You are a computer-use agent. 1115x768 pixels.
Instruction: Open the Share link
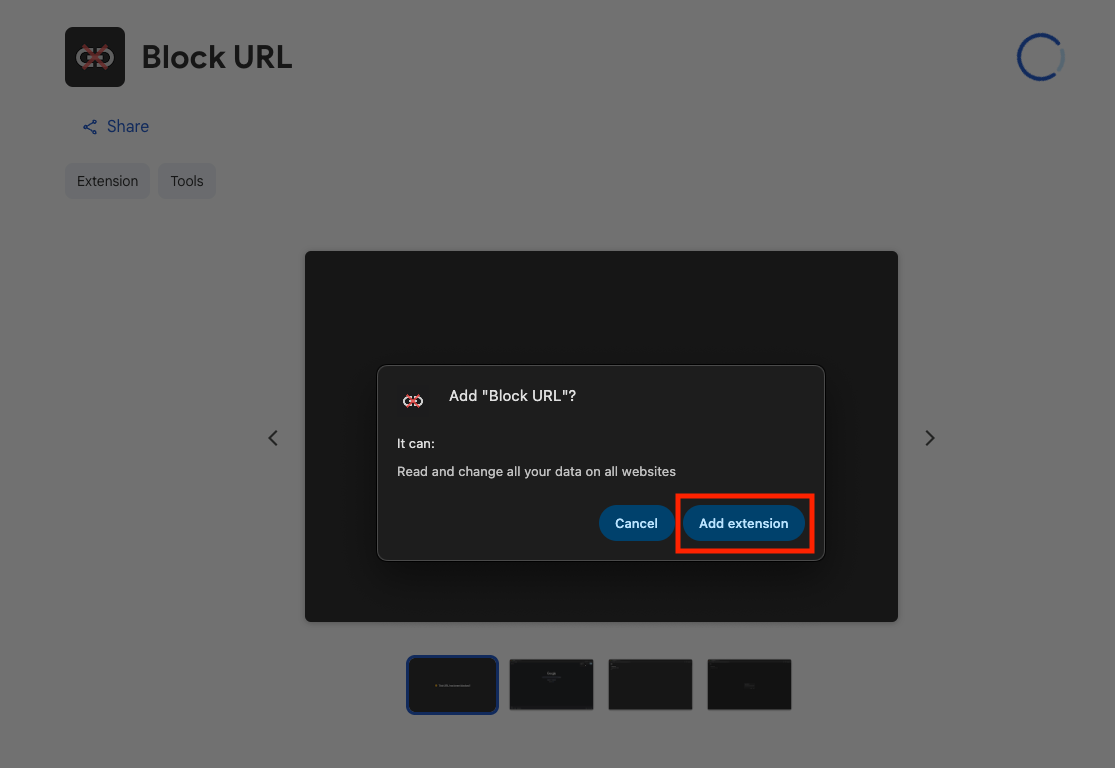coord(115,127)
